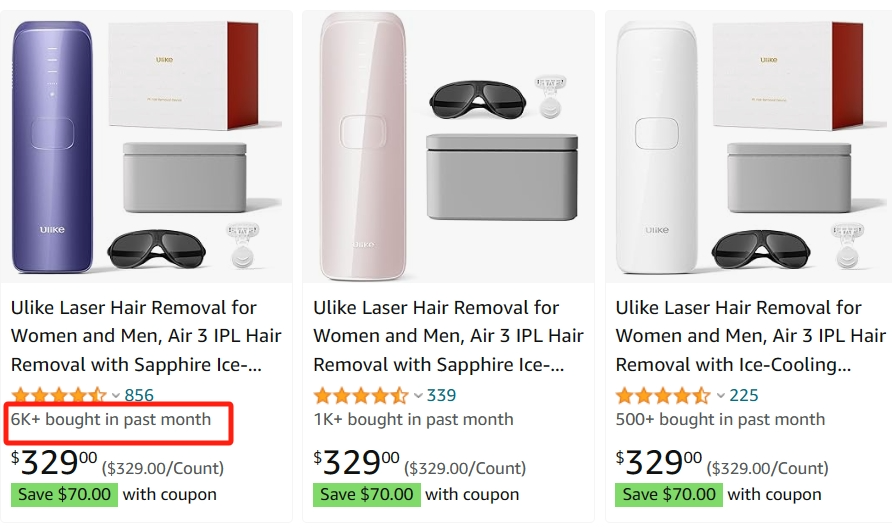Click star rating of the purple Ulike product
The width and height of the screenshot is (892, 531).
tap(58, 396)
